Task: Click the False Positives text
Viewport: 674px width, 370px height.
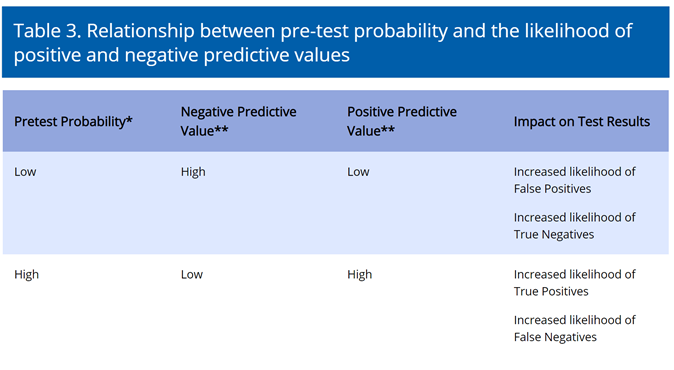Action: point(552,189)
